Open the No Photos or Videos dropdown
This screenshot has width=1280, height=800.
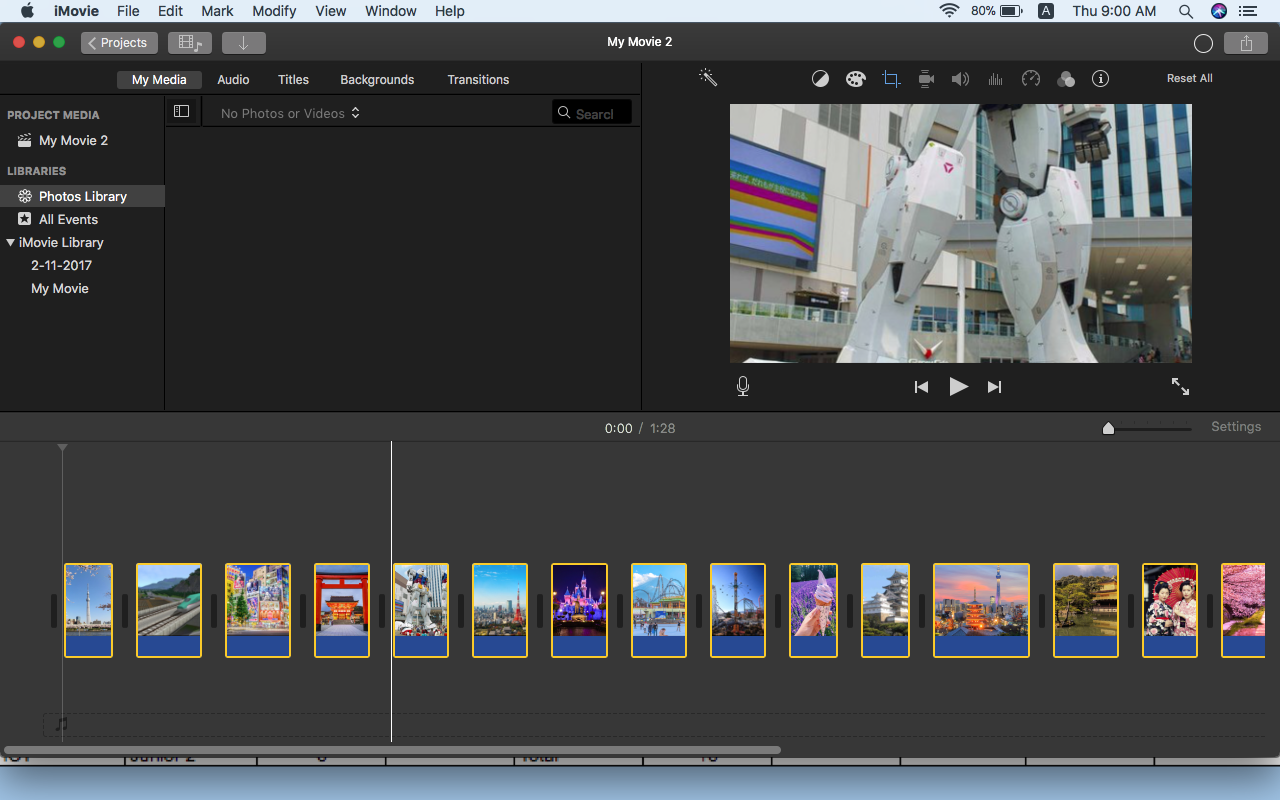pos(290,113)
